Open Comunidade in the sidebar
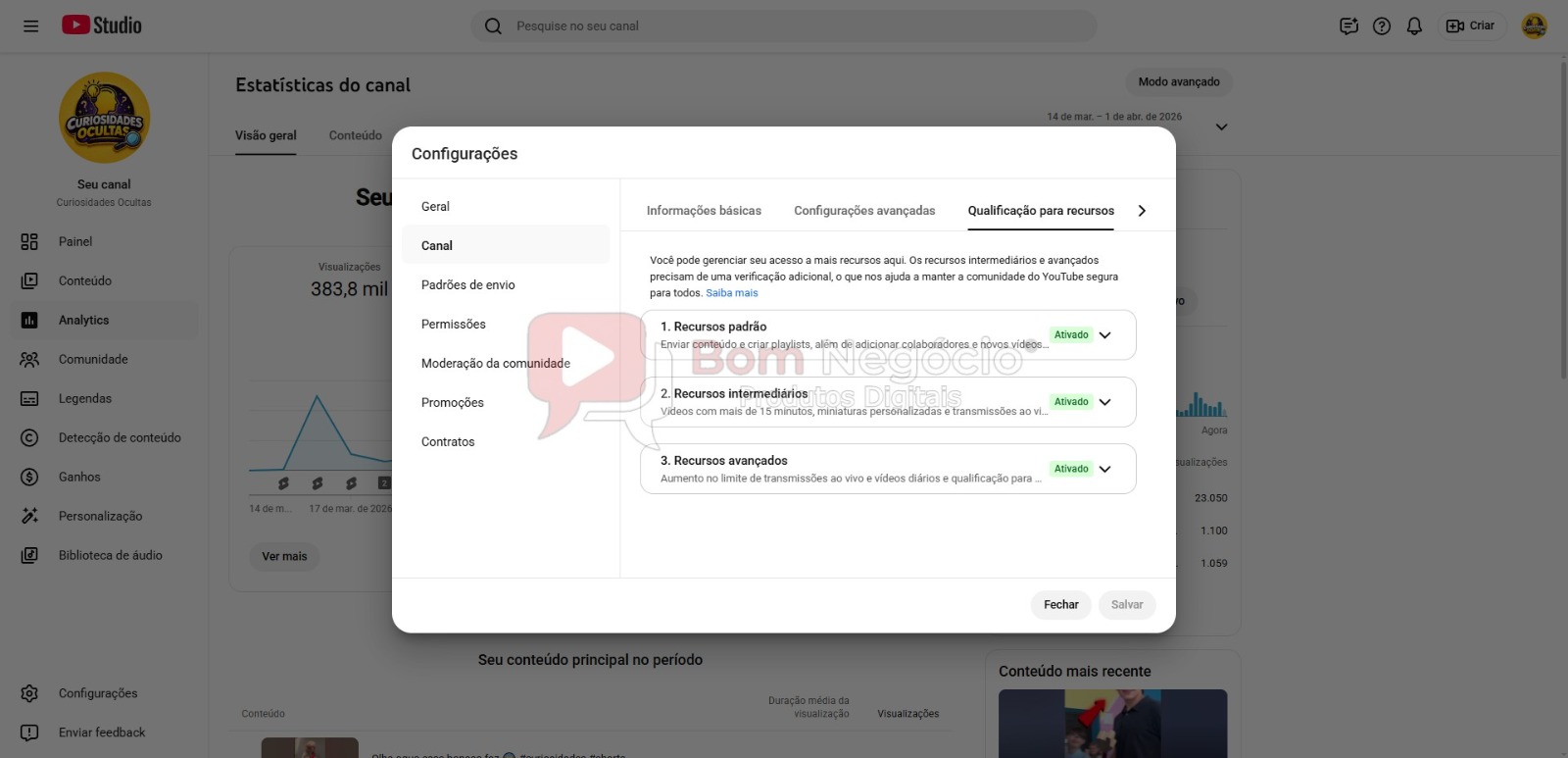 click(x=104, y=359)
